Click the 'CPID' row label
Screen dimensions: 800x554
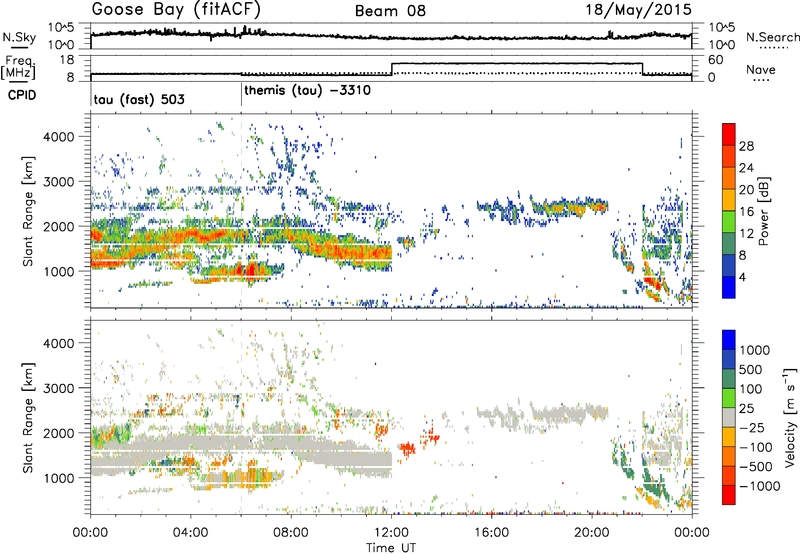click(22, 95)
